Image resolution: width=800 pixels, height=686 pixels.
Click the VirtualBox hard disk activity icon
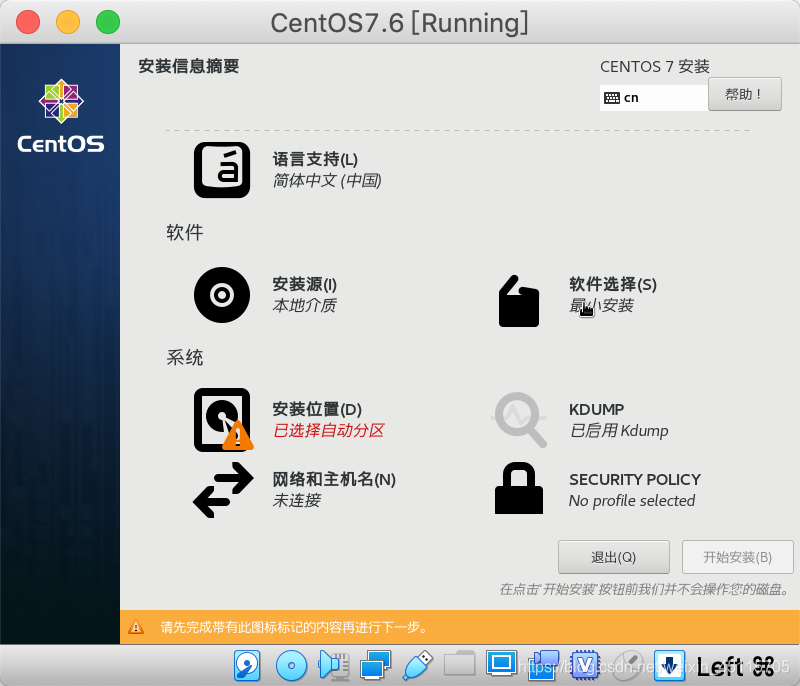247,666
